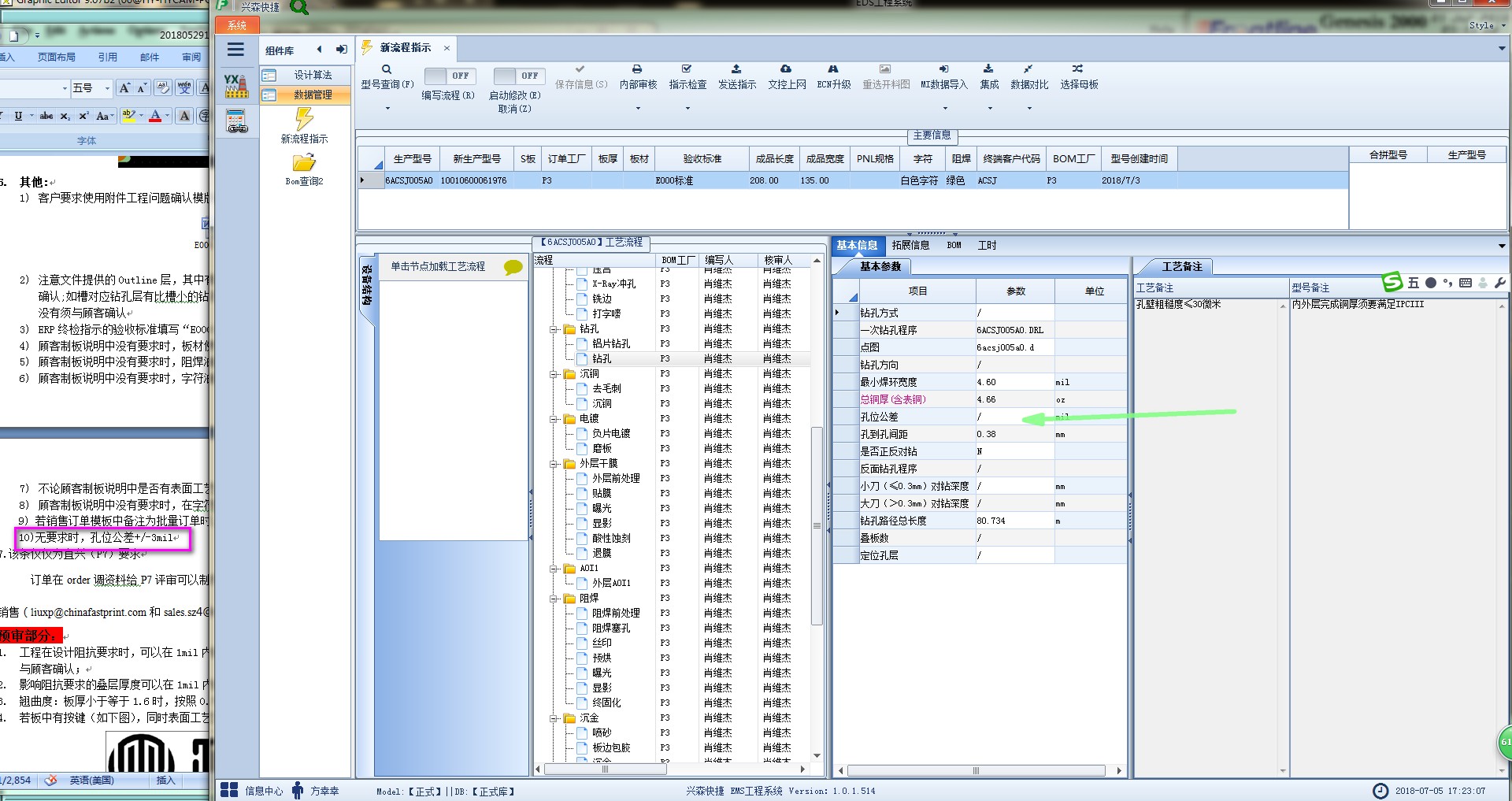1512x801 pixels.
Task: Open the hamburger menu in EMS sidebar
Action: pyautogui.click(x=235, y=50)
